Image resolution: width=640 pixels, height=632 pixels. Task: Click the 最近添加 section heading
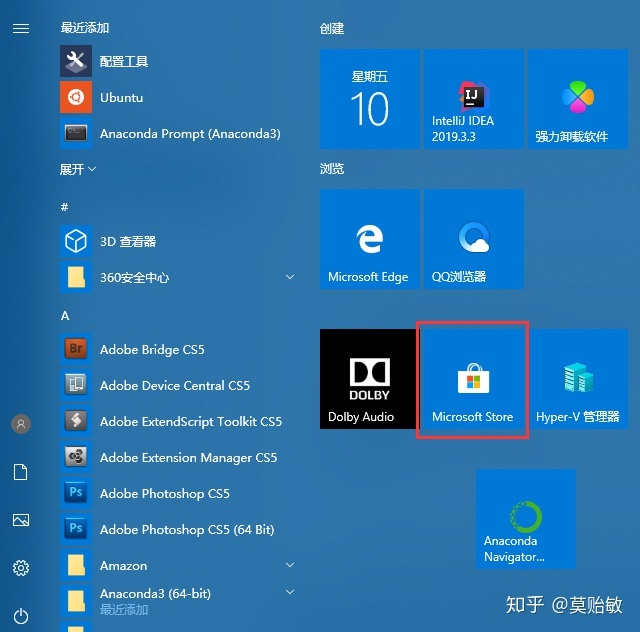(85, 28)
